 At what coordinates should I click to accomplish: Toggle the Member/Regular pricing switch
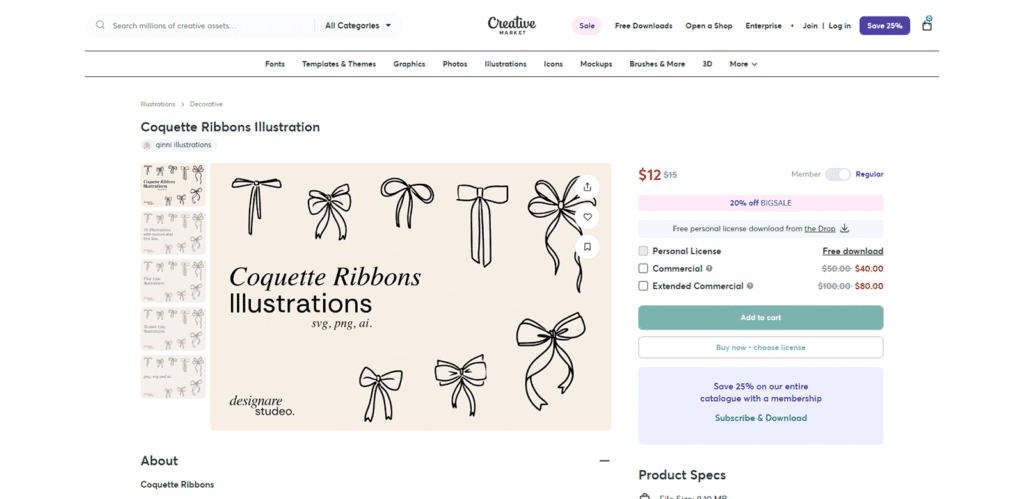(837, 174)
